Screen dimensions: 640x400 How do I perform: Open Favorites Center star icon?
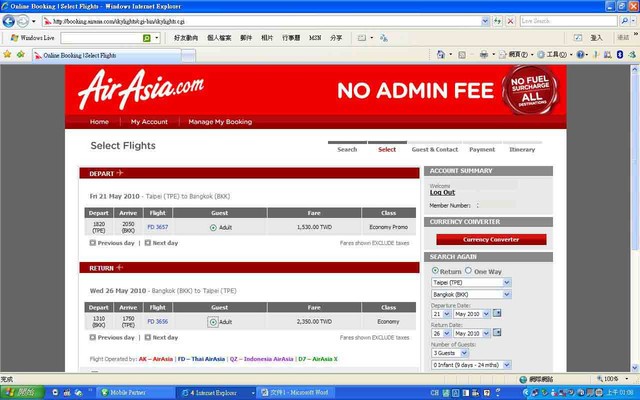pyautogui.click(x=7, y=54)
